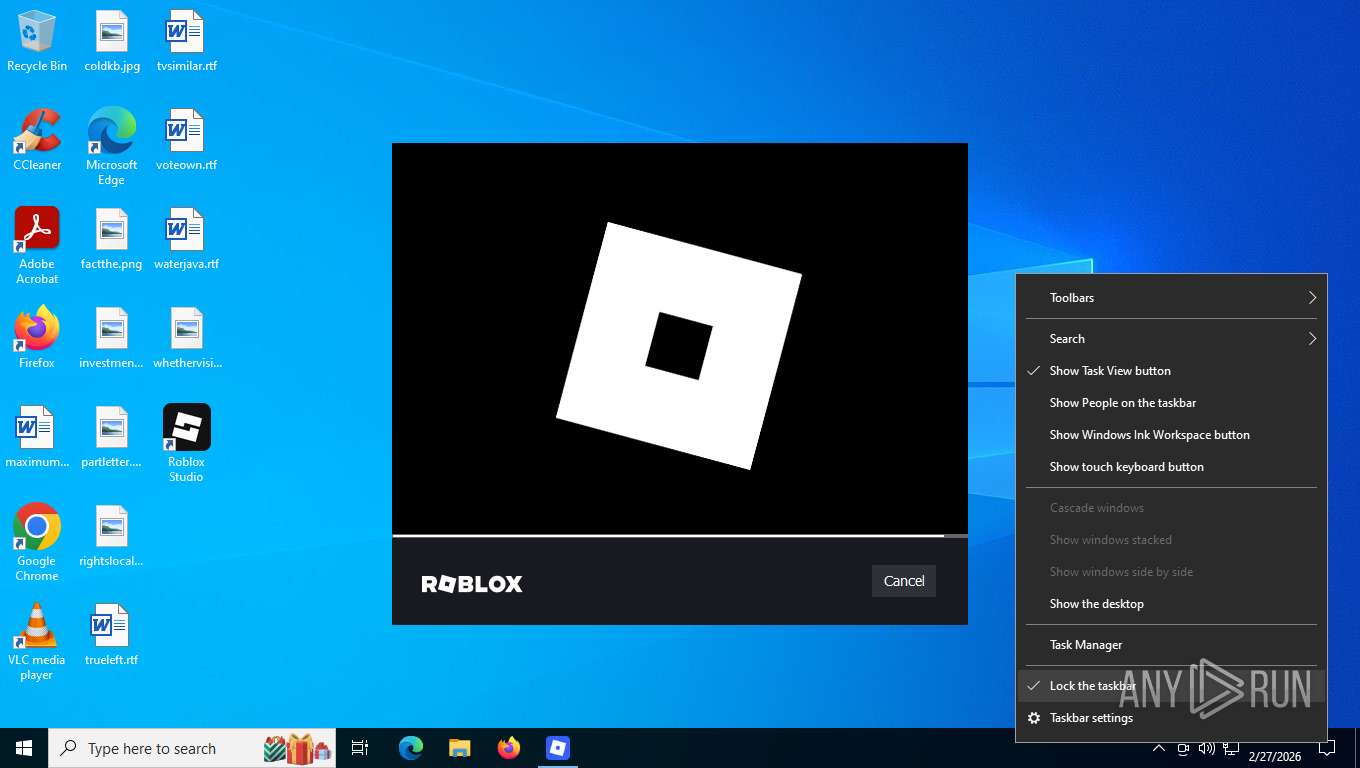Switch to Roblox taskbar app icon
This screenshot has width=1360, height=768.
[x=558, y=748]
